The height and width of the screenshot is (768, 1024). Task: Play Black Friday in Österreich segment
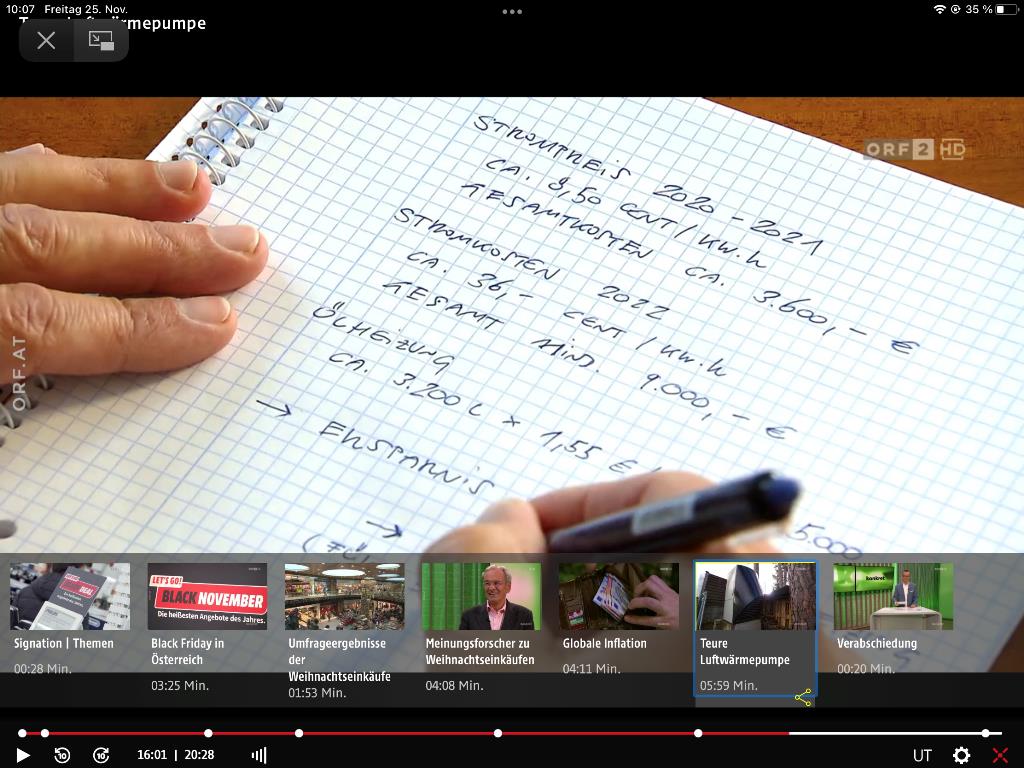pyautogui.click(x=207, y=596)
